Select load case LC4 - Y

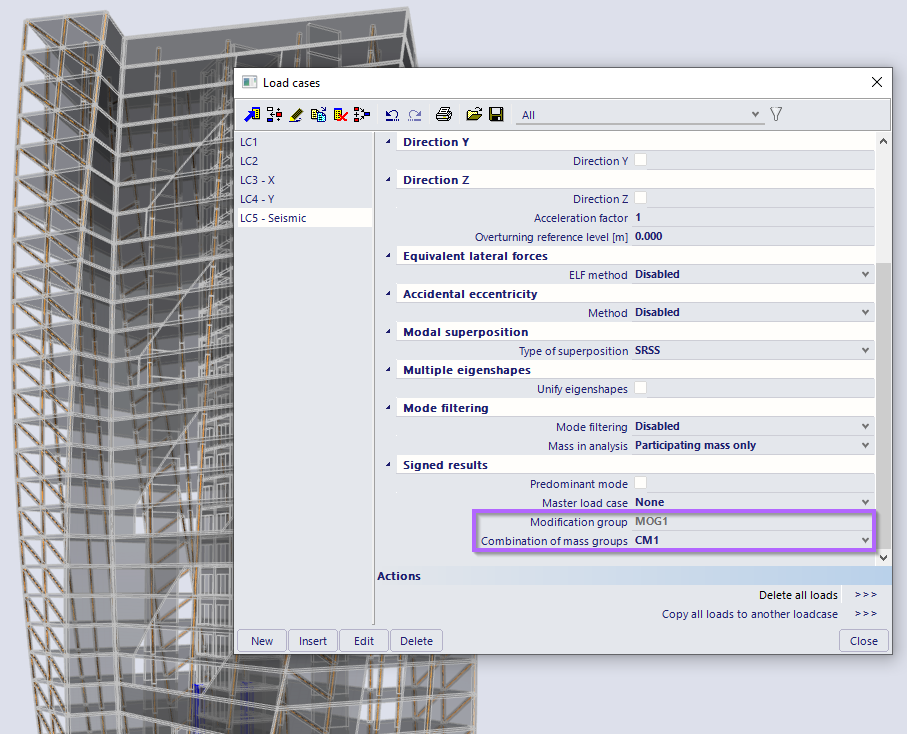point(304,199)
